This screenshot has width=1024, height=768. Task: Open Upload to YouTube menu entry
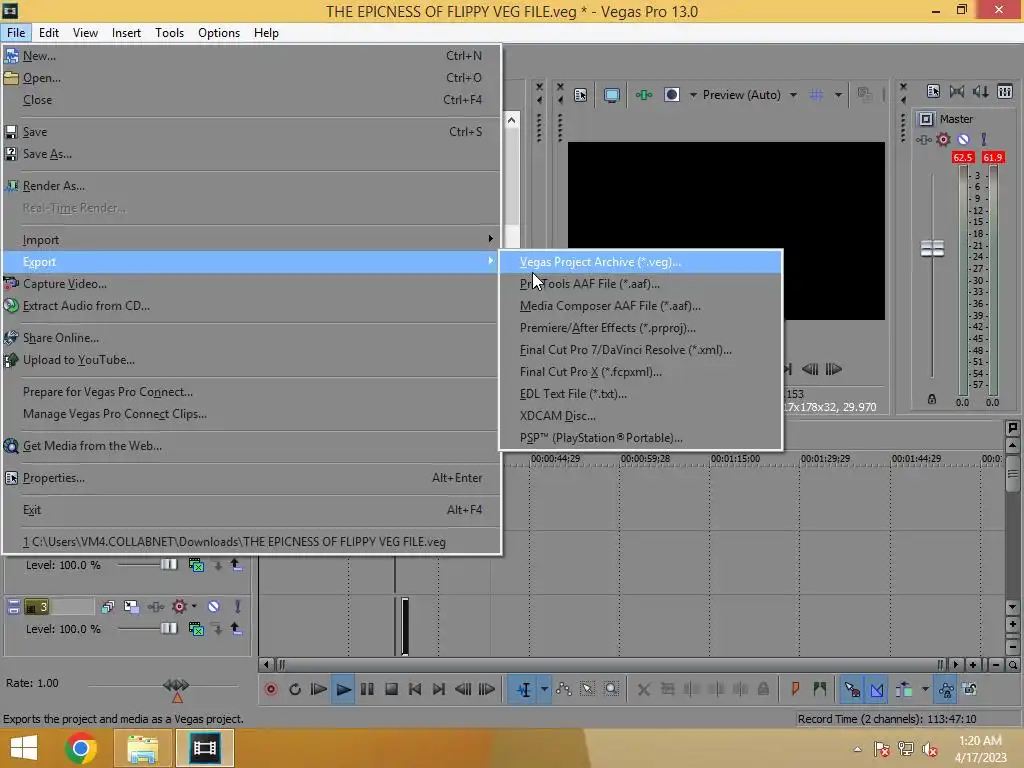251,360
